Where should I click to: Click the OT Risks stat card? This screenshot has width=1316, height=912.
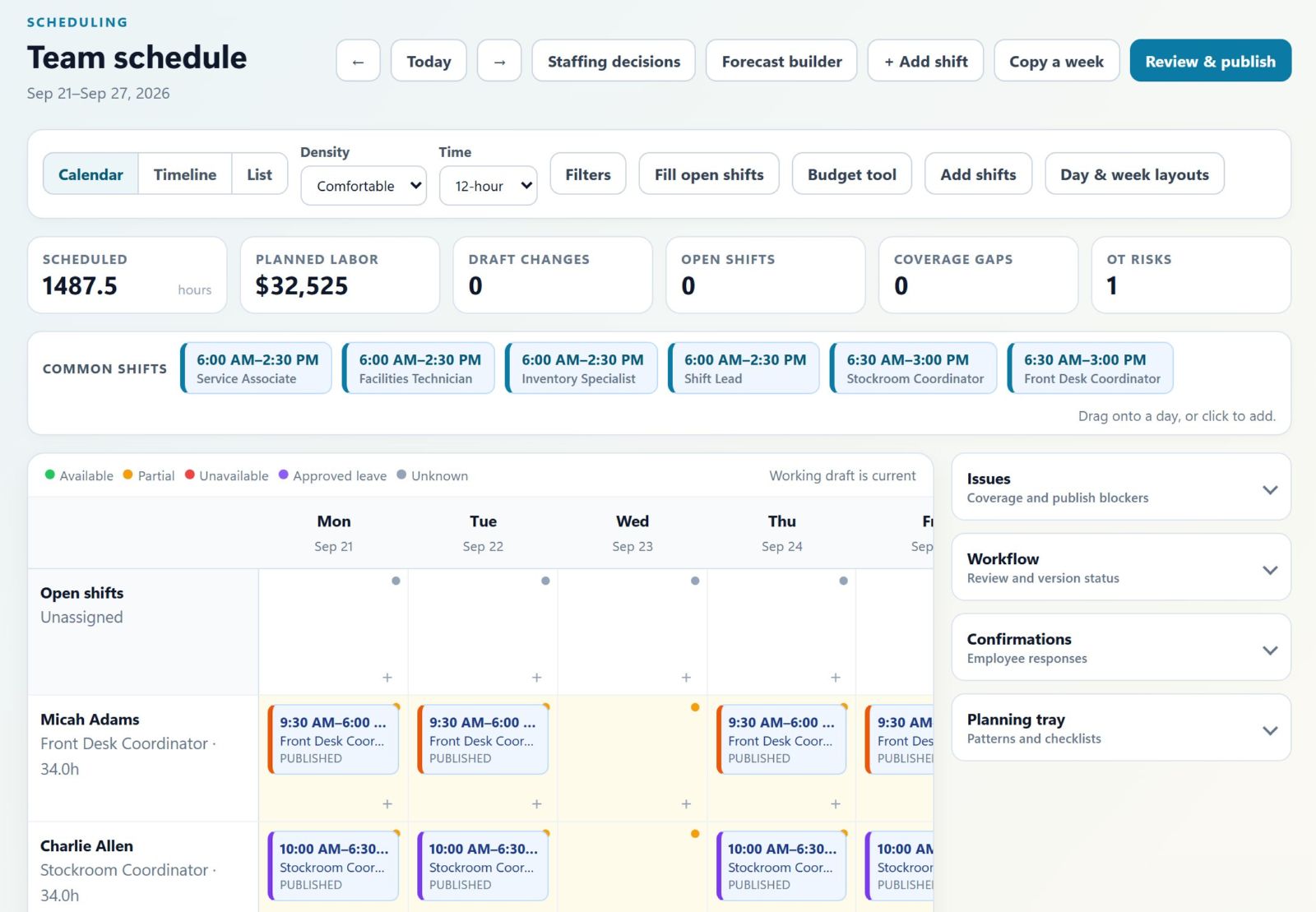pyautogui.click(x=1191, y=275)
